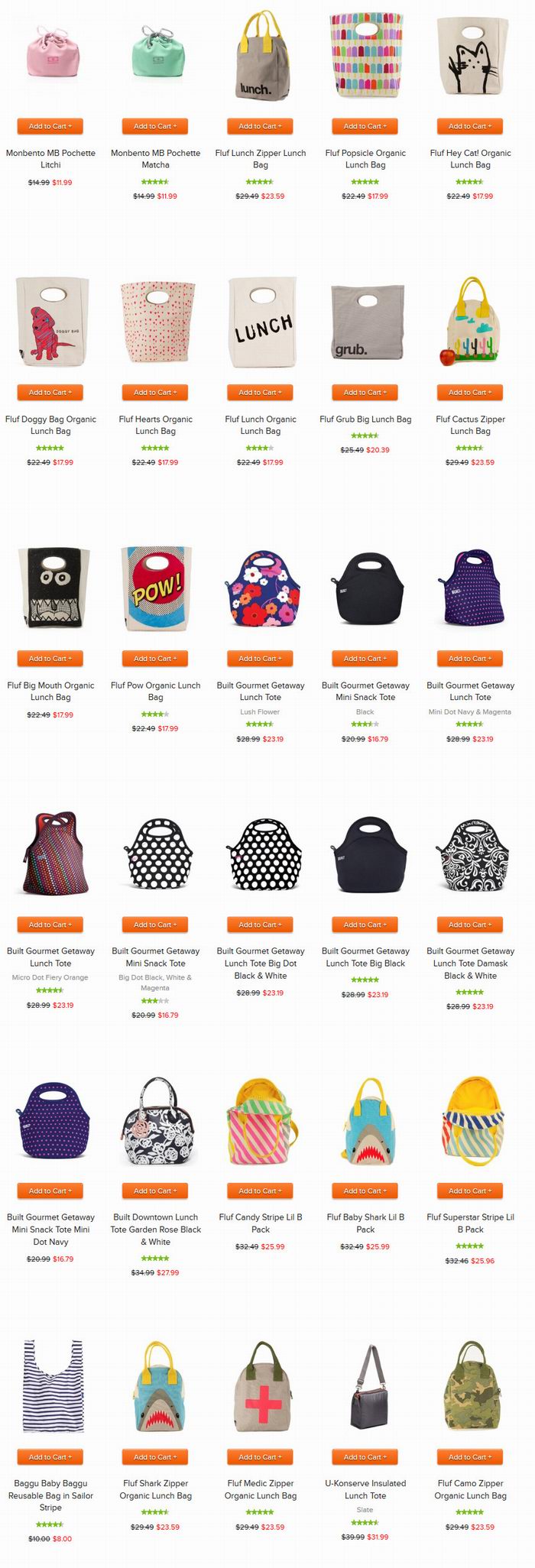Add Fluf Hey Cat! Organic Lunch Bag to cart
This screenshot has height=1568, width=535.
(470, 126)
